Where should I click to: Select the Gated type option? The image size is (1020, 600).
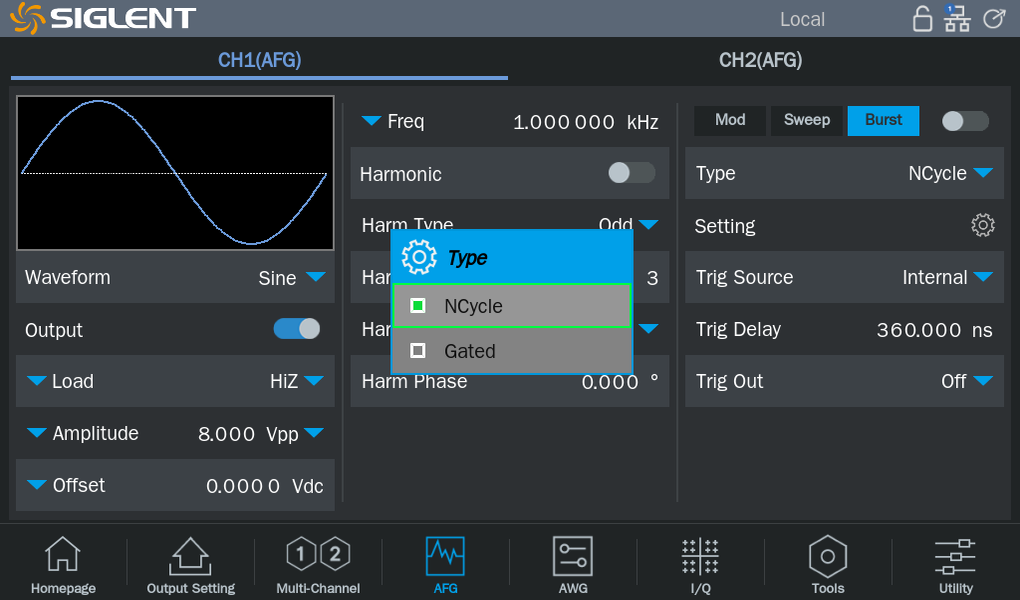click(x=511, y=351)
